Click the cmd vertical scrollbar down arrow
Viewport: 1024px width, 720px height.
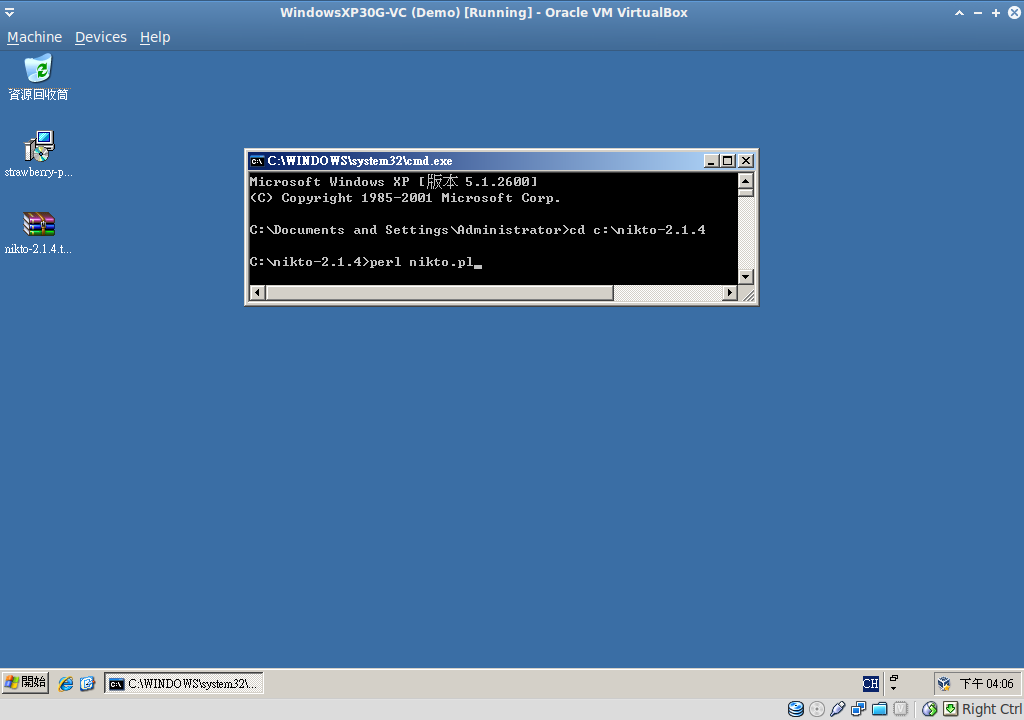pyautogui.click(x=745, y=277)
